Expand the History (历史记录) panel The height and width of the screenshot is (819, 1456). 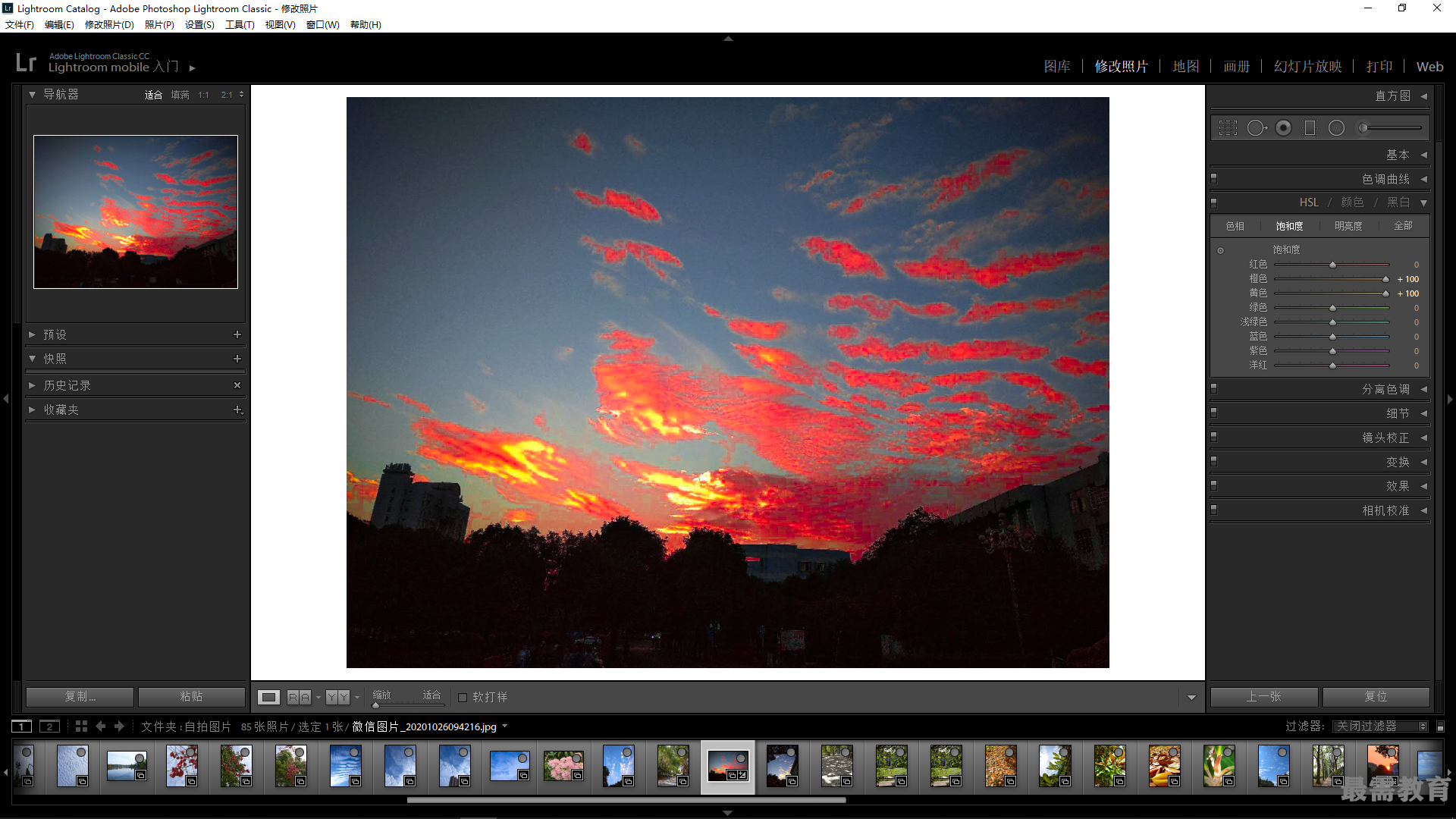pos(32,385)
